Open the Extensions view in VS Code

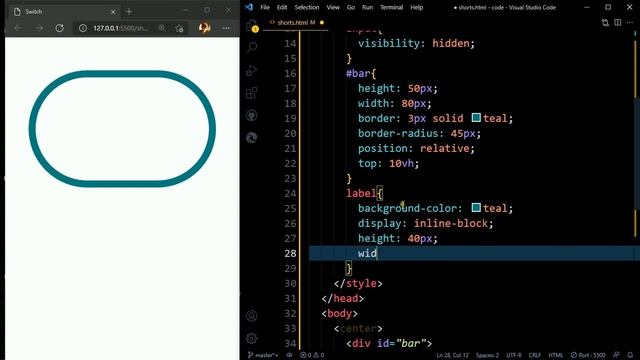click(x=252, y=93)
